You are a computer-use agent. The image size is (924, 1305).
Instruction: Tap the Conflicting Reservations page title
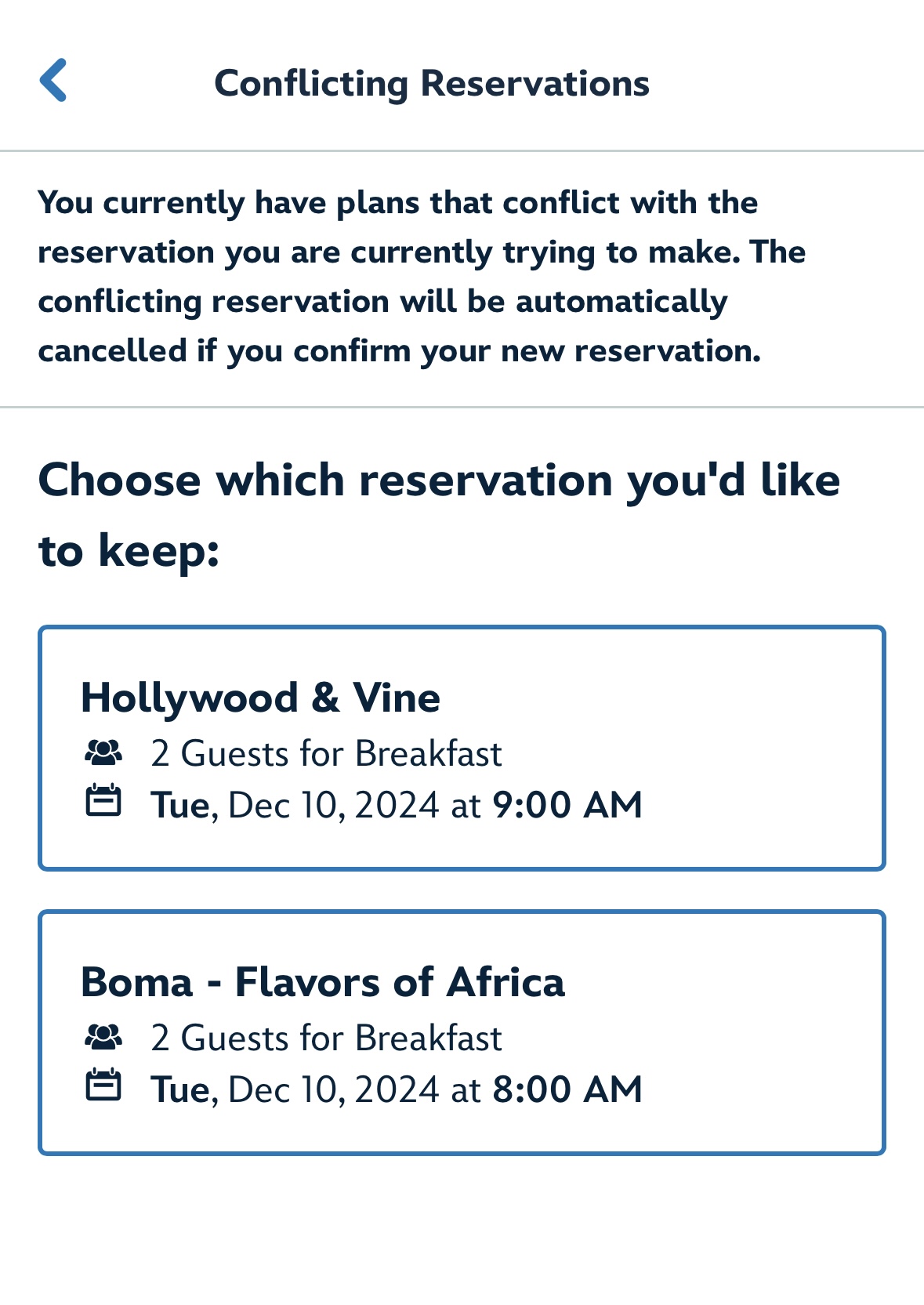(x=432, y=83)
